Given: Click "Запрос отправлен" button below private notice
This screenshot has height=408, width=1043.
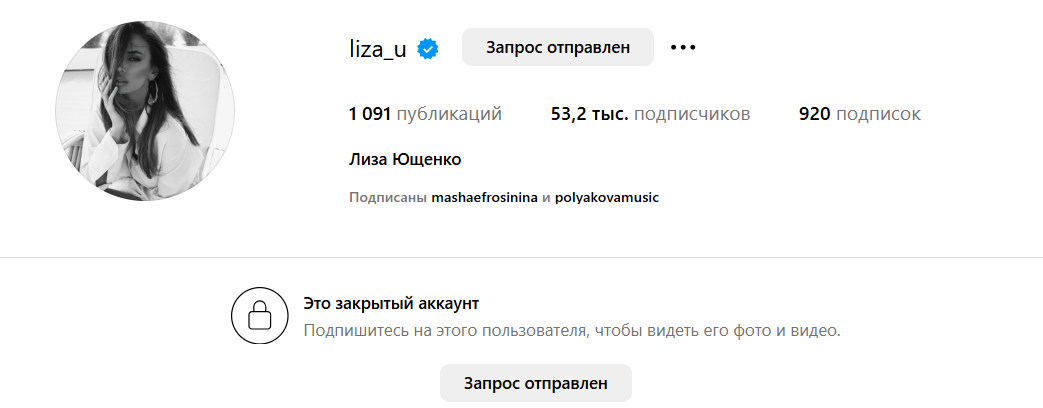Looking at the screenshot, I should [x=535, y=383].
